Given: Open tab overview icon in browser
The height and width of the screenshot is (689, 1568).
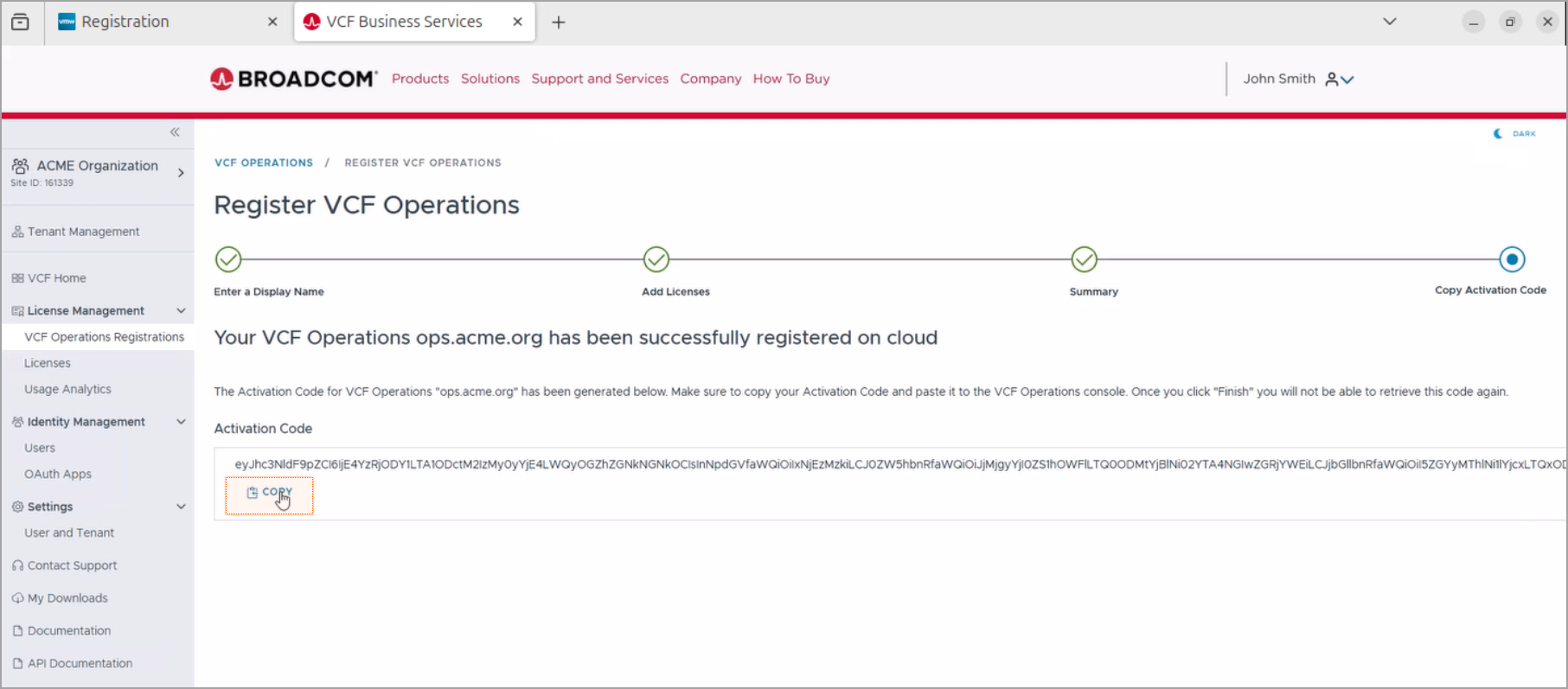Looking at the screenshot, I should tap(20, 22).
